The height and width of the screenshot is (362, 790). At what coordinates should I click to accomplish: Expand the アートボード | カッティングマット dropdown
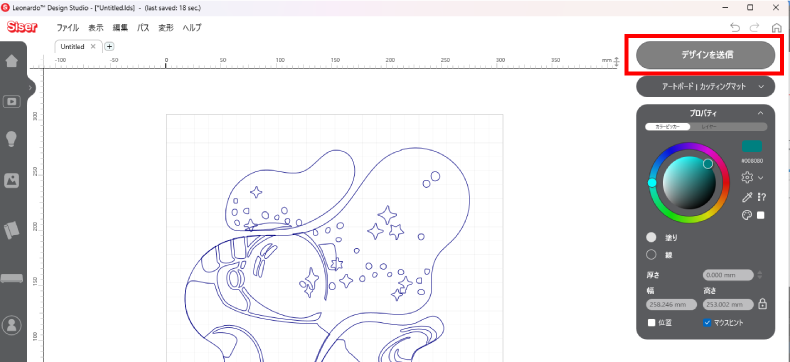click(x=705, y=87)
